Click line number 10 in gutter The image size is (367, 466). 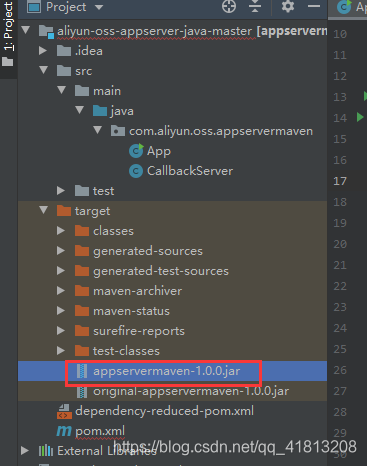pyautogui.click(x=340, y=34)
